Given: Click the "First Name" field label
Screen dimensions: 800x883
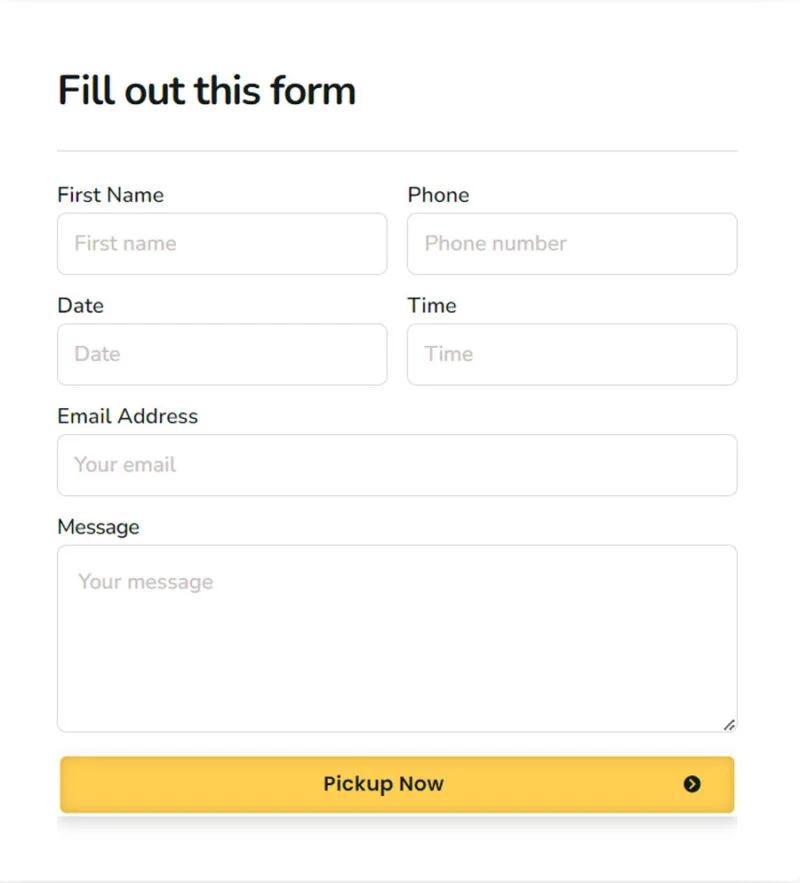Looking at the screenshot, I should coord(110,195).
